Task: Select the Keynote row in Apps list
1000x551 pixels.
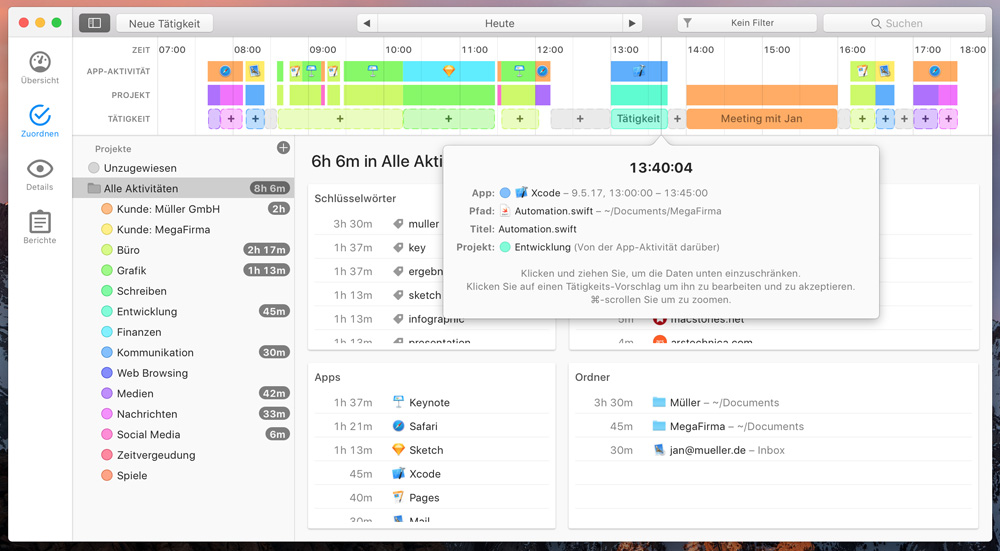Action: point(429,402)
